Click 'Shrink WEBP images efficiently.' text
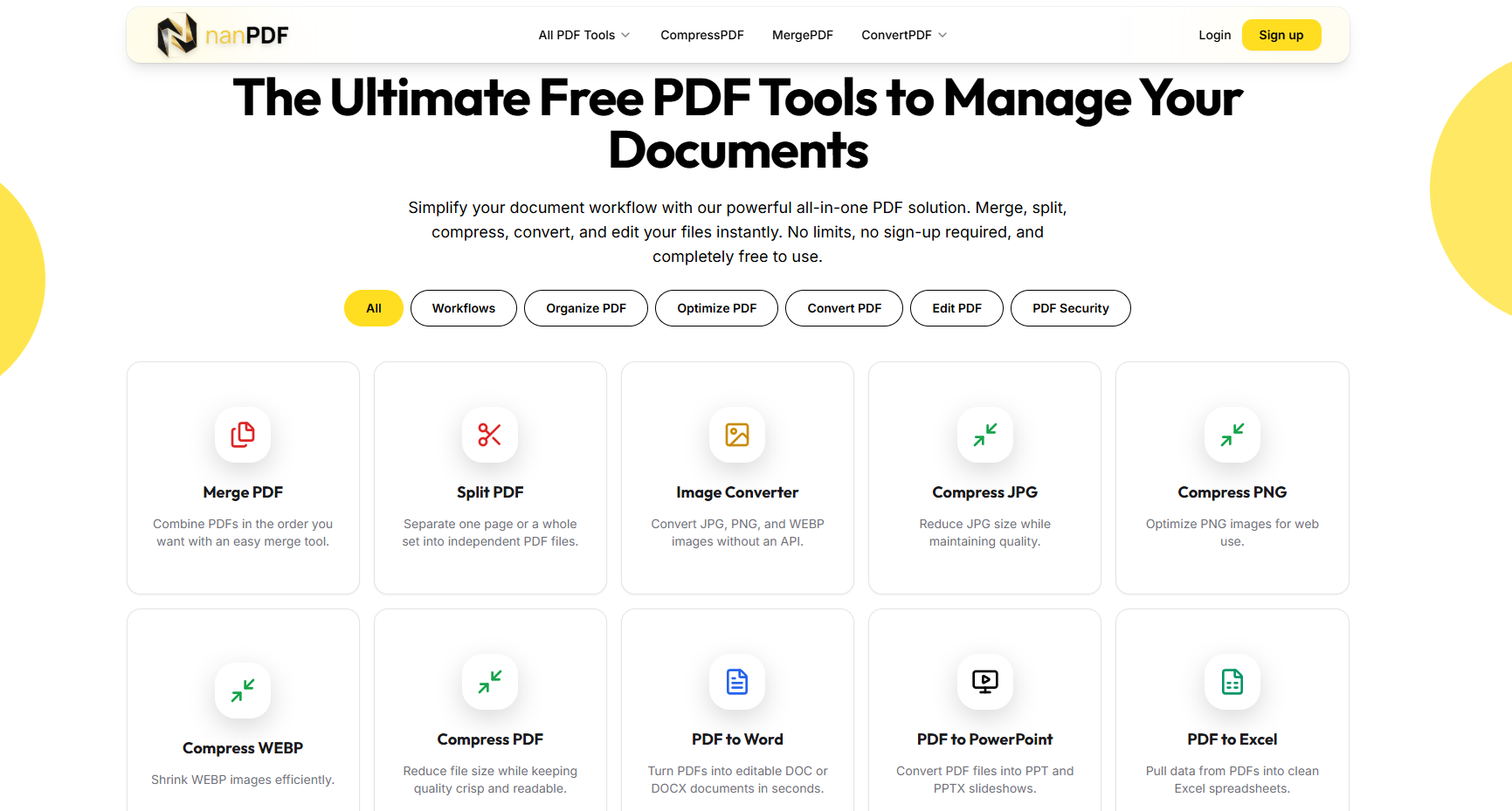Viewport: 1512px width, 811px height. pyautogui.click(x=243, y=780)
